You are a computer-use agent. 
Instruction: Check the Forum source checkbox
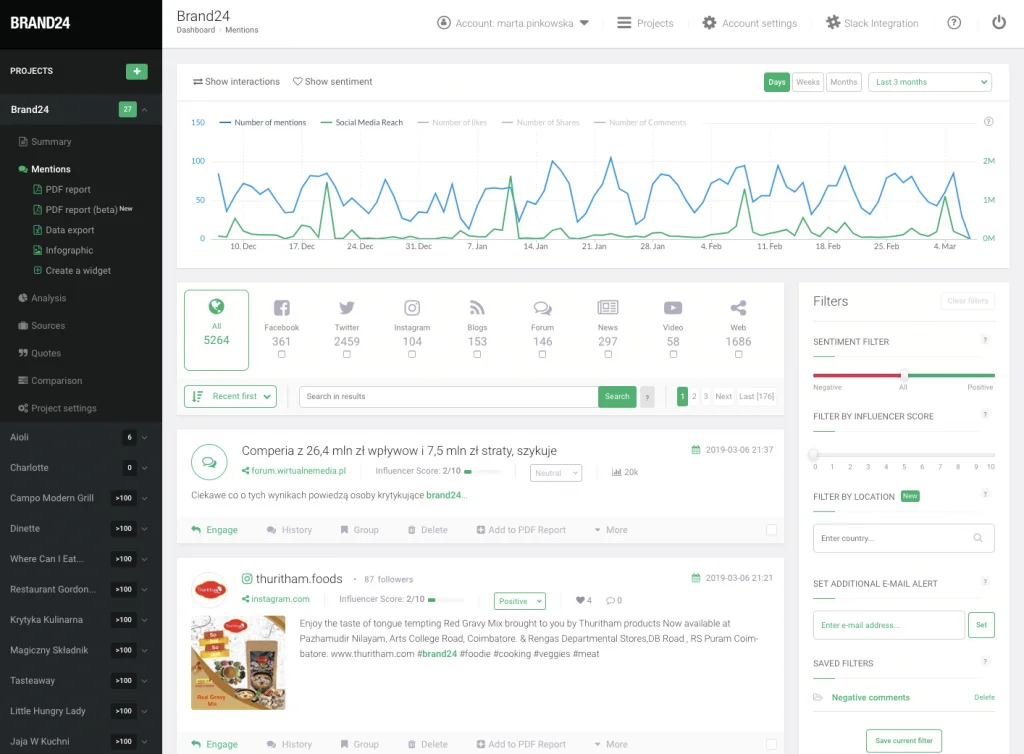(542, 354)
